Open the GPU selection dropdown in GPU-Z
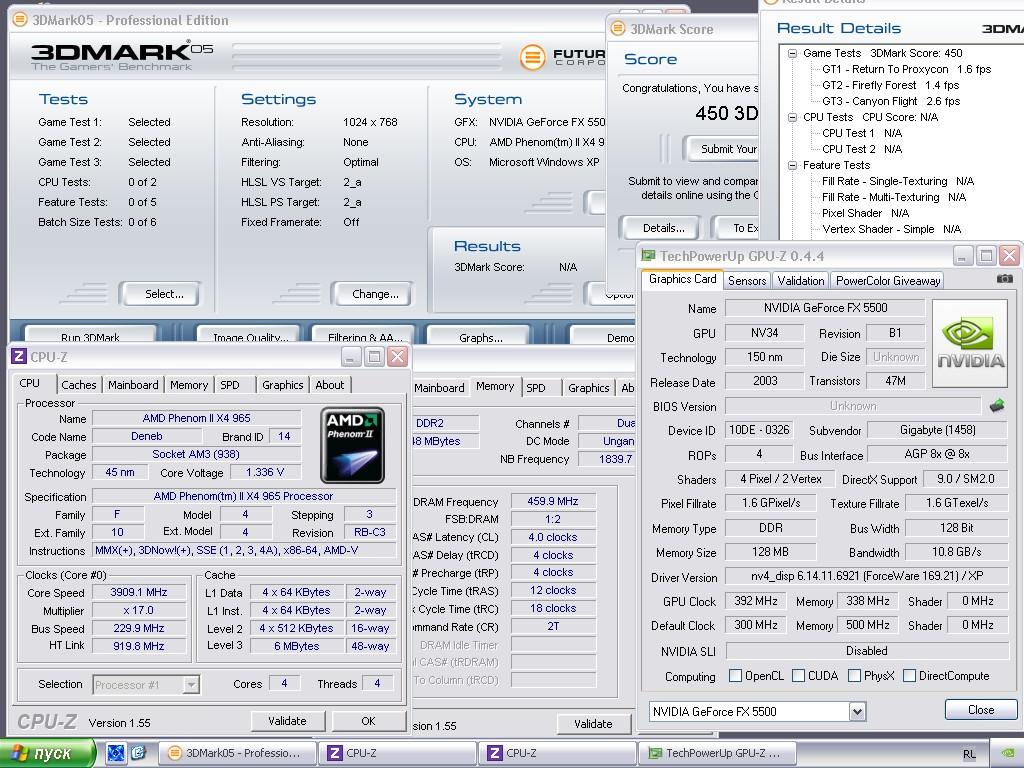This screenshot has width=1024, height=768. (x=857, y=712)
